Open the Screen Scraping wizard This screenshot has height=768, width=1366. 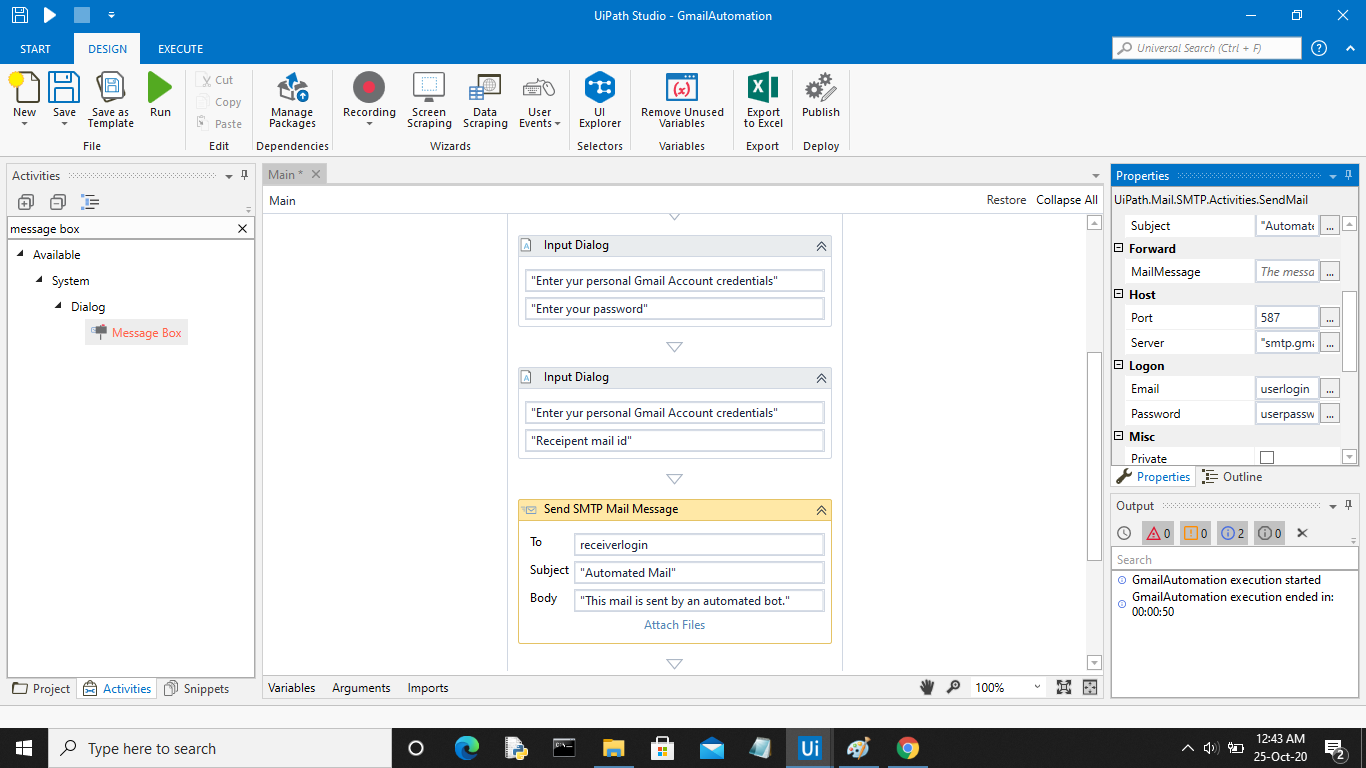(429, 88)
